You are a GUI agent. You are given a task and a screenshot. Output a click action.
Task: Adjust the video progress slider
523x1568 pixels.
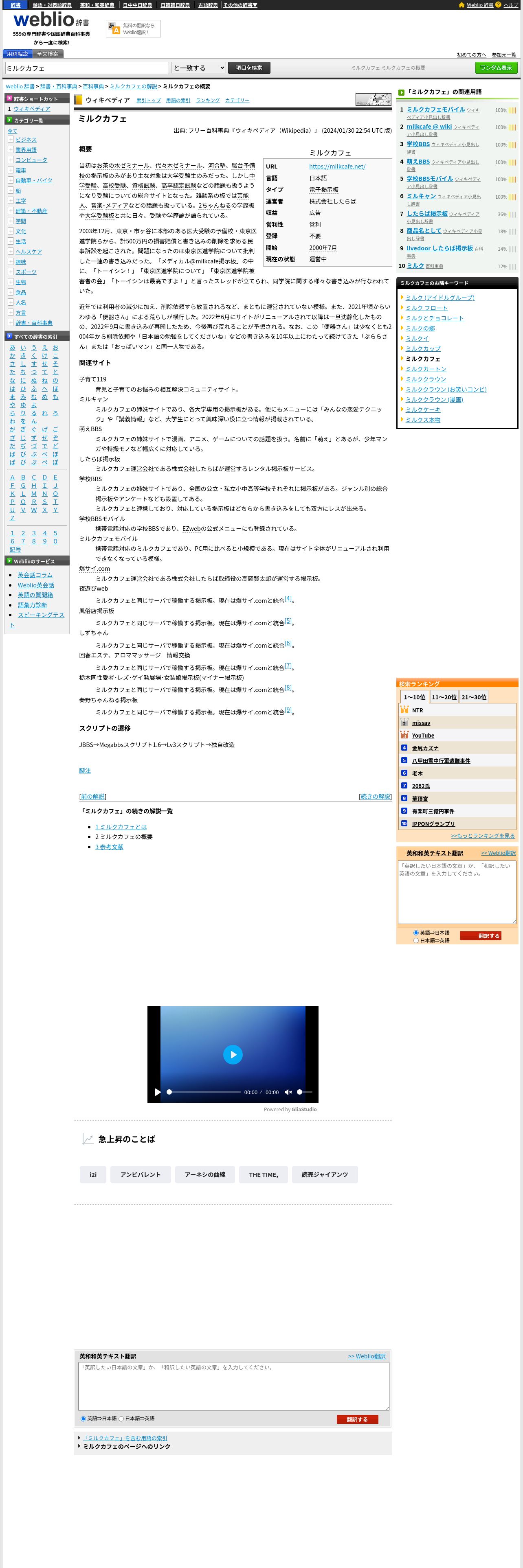tap(204, 1092)
